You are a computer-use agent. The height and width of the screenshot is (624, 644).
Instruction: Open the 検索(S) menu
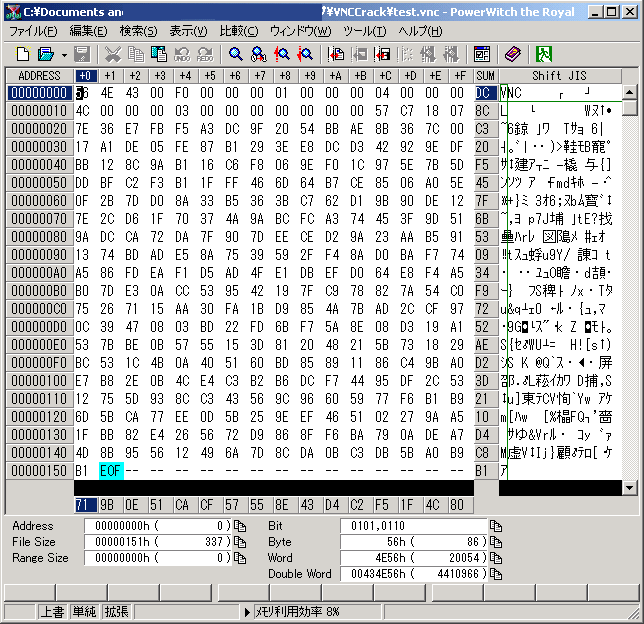tap(138, 31)
